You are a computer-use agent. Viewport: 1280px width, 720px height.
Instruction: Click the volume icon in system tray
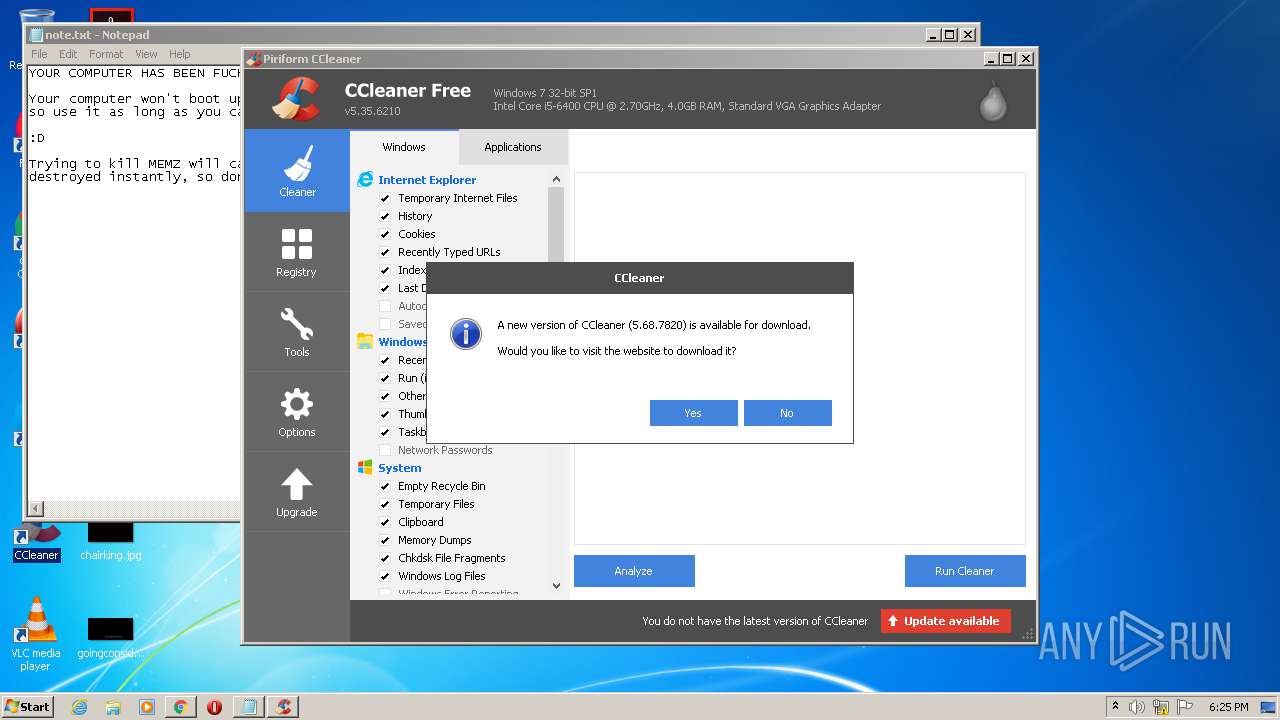point(1137,707)
